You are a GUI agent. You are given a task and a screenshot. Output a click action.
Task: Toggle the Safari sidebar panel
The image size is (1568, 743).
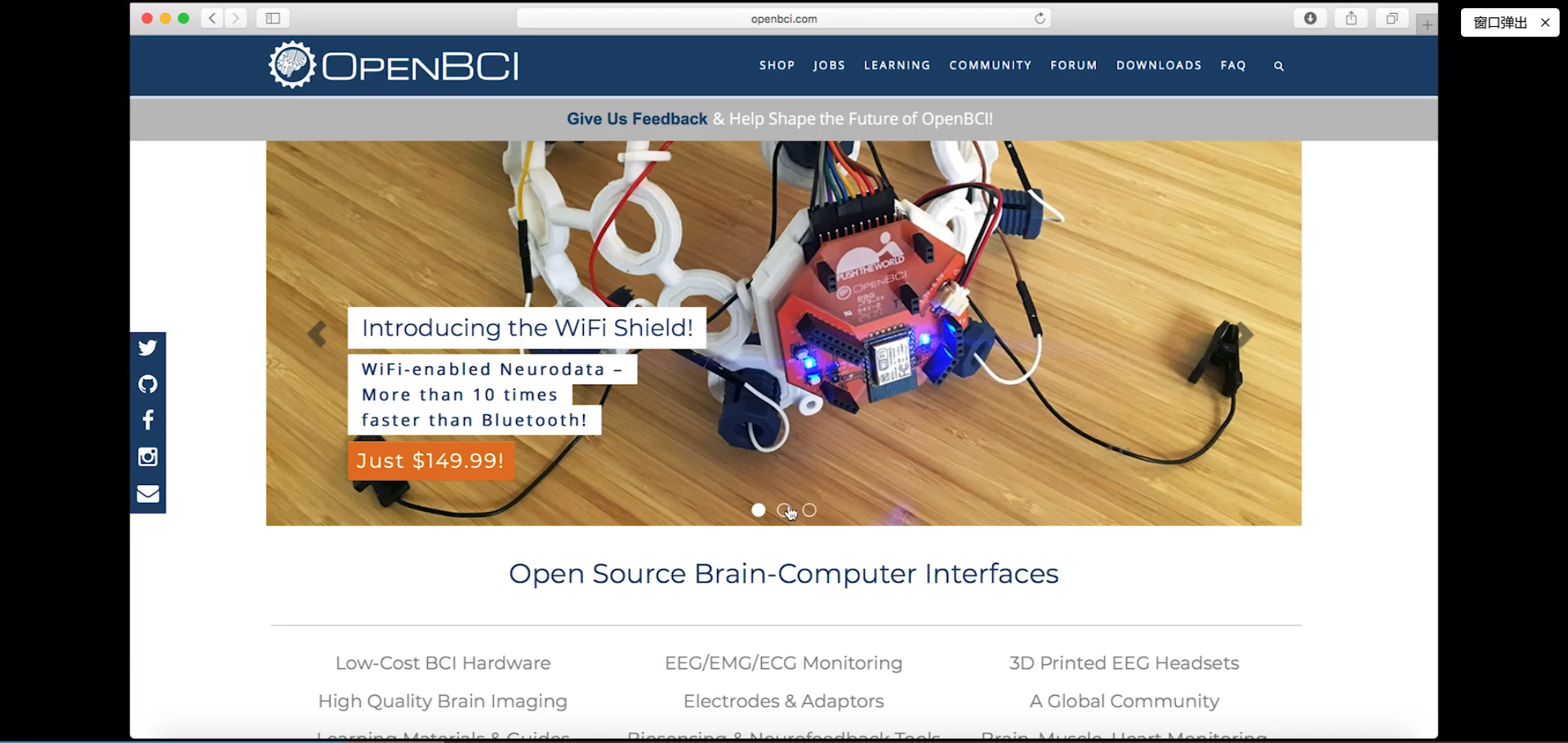tap(273, 18)
